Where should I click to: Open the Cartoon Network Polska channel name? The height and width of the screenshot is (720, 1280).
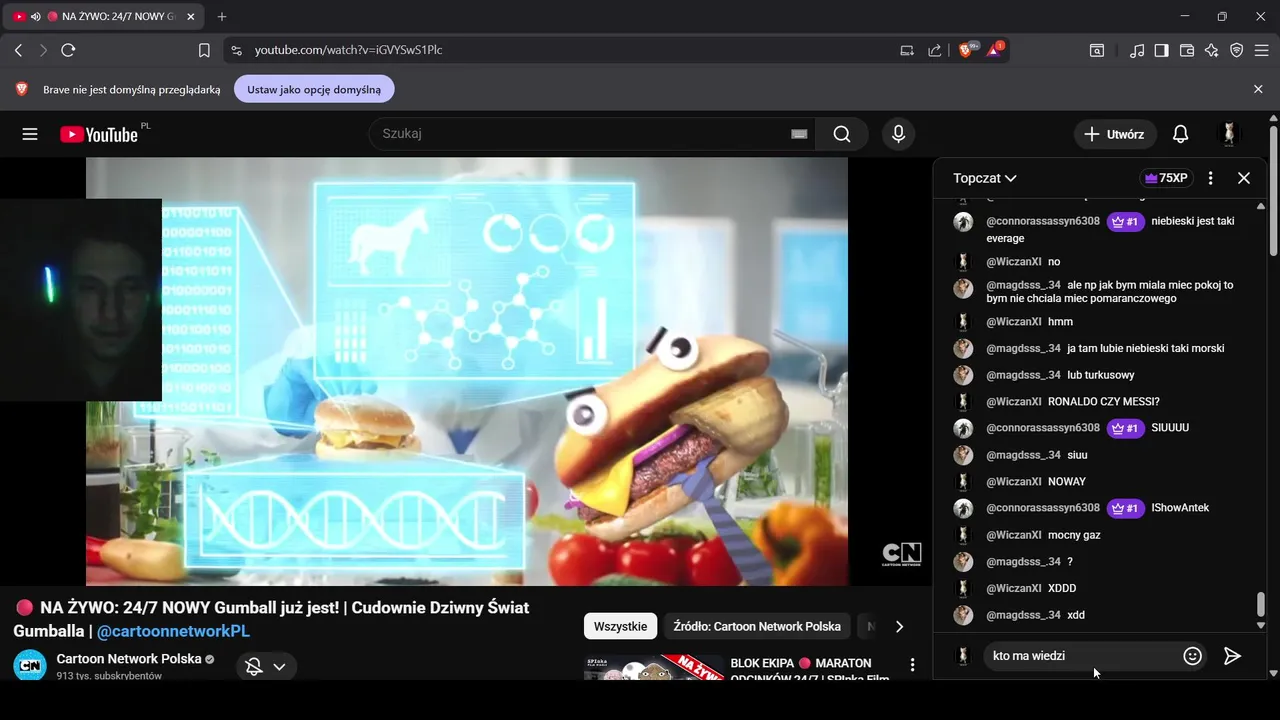coord(129,659)
